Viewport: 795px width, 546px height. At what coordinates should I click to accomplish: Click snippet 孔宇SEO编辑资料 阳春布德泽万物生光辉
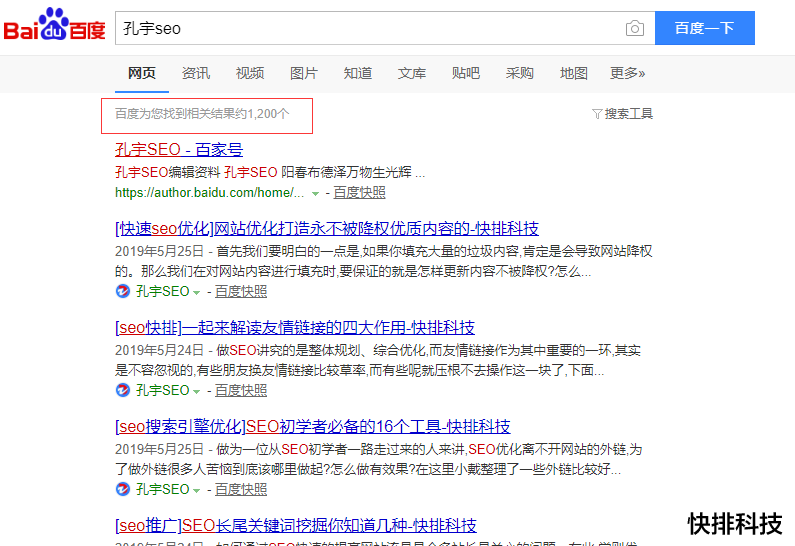[270, 172]
